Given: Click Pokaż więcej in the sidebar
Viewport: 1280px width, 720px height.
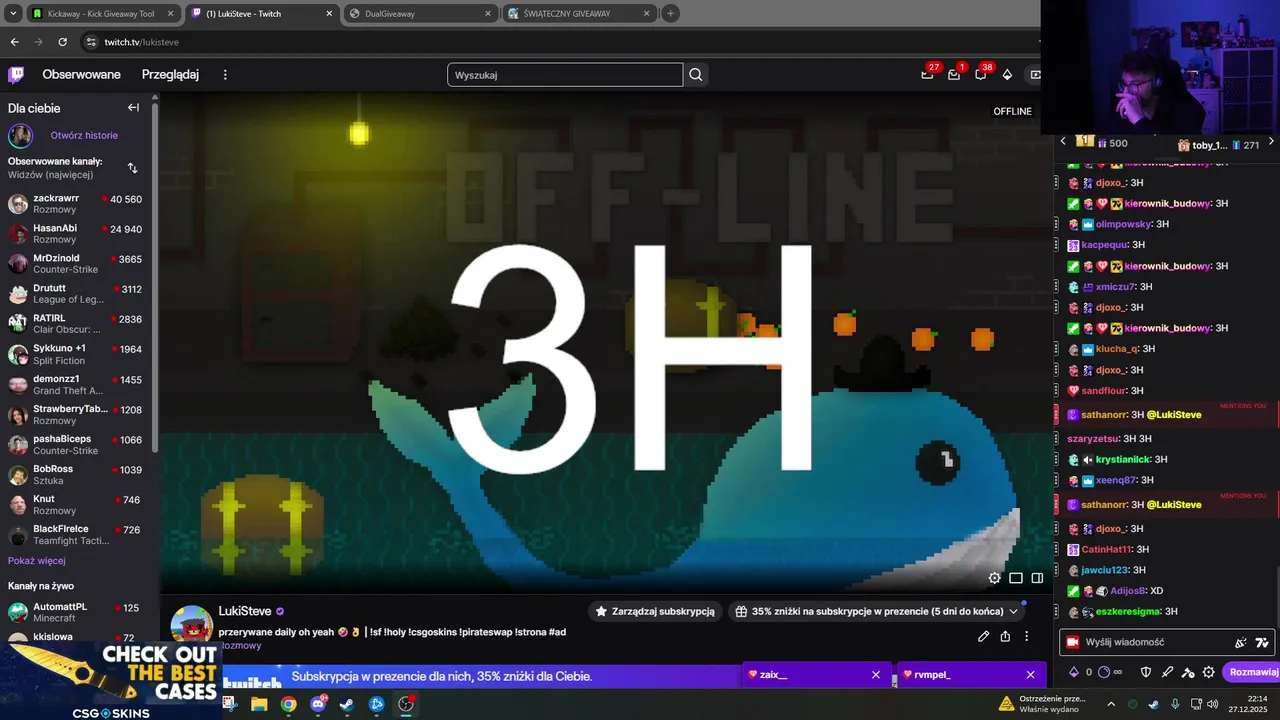Looking at the screenshot, I should pos(37,561).
